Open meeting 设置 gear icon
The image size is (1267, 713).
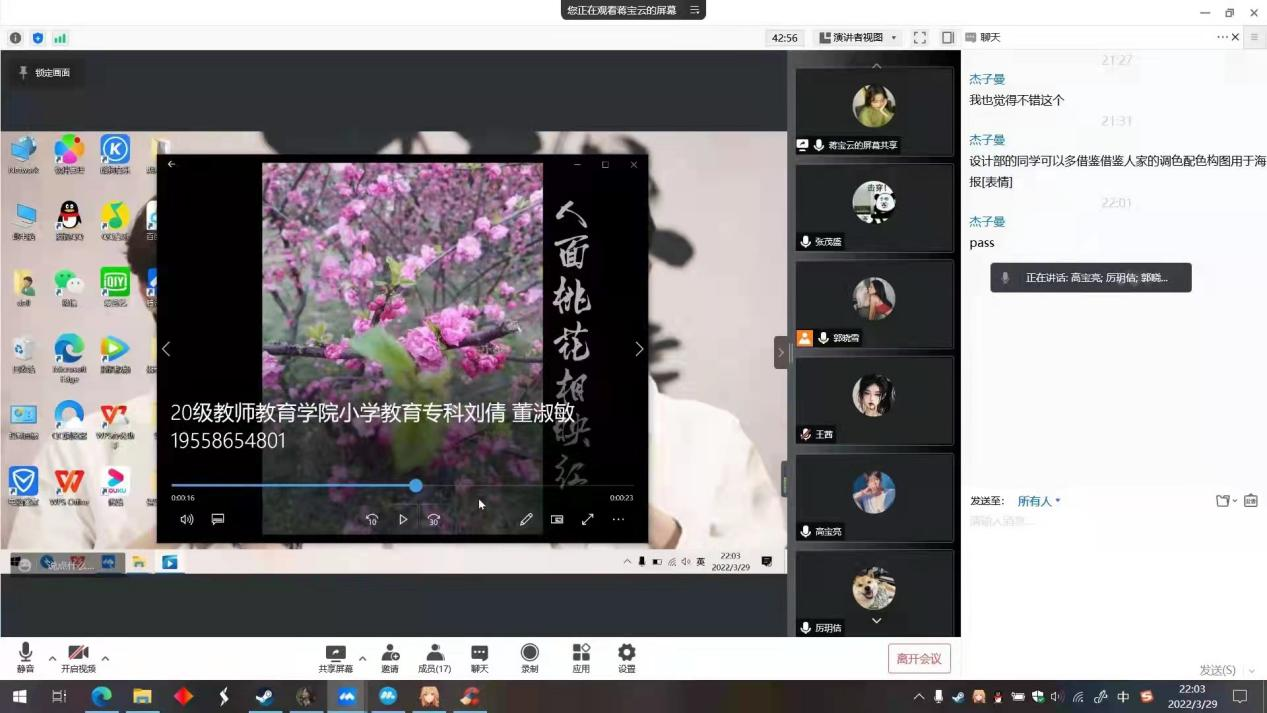626,657
